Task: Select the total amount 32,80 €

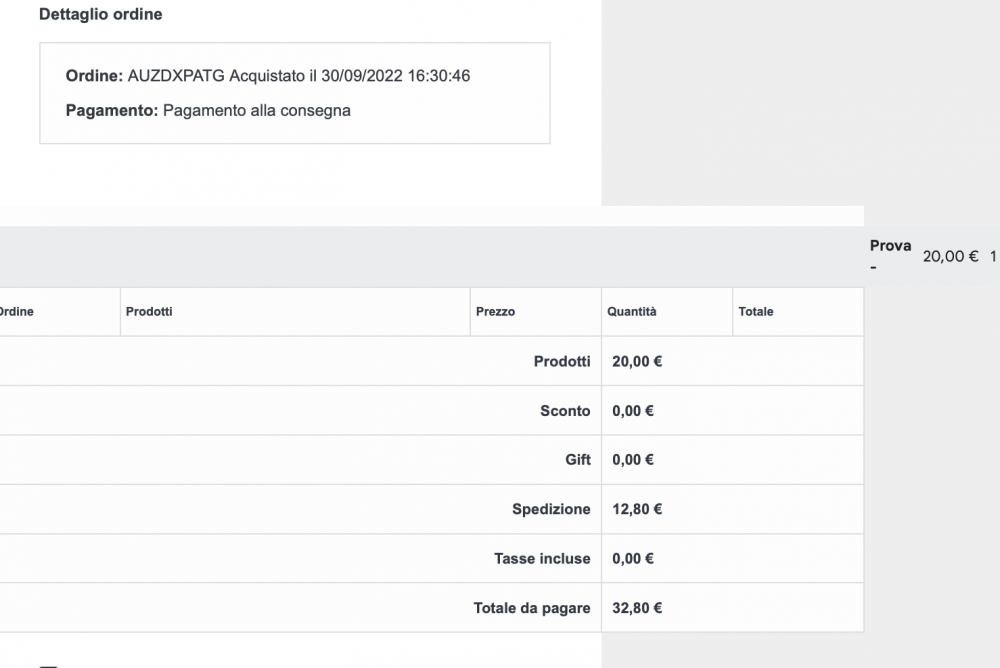Action: [637, 608]
